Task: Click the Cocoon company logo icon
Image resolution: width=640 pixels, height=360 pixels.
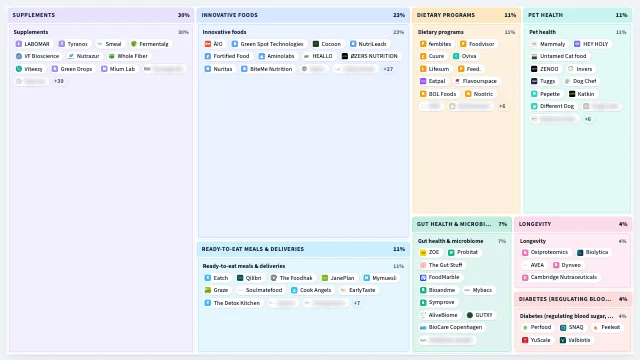Action: coord(316,44)
